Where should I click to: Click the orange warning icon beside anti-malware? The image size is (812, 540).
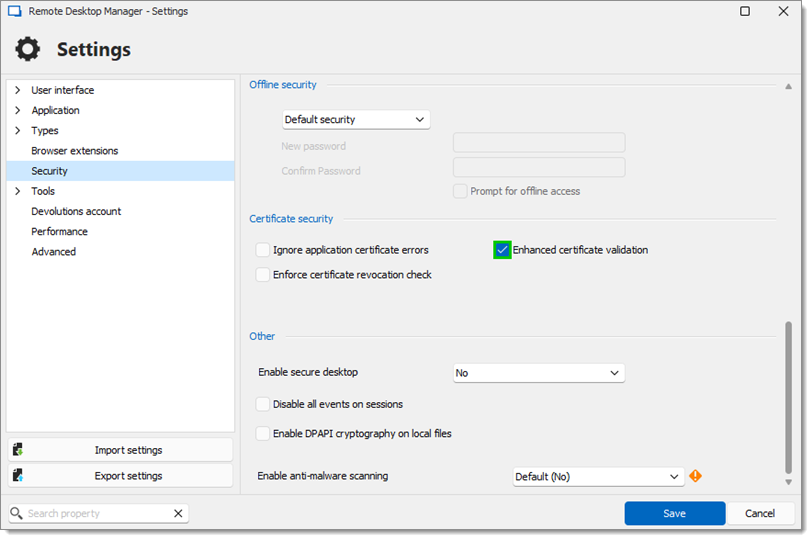pos(695,475)
